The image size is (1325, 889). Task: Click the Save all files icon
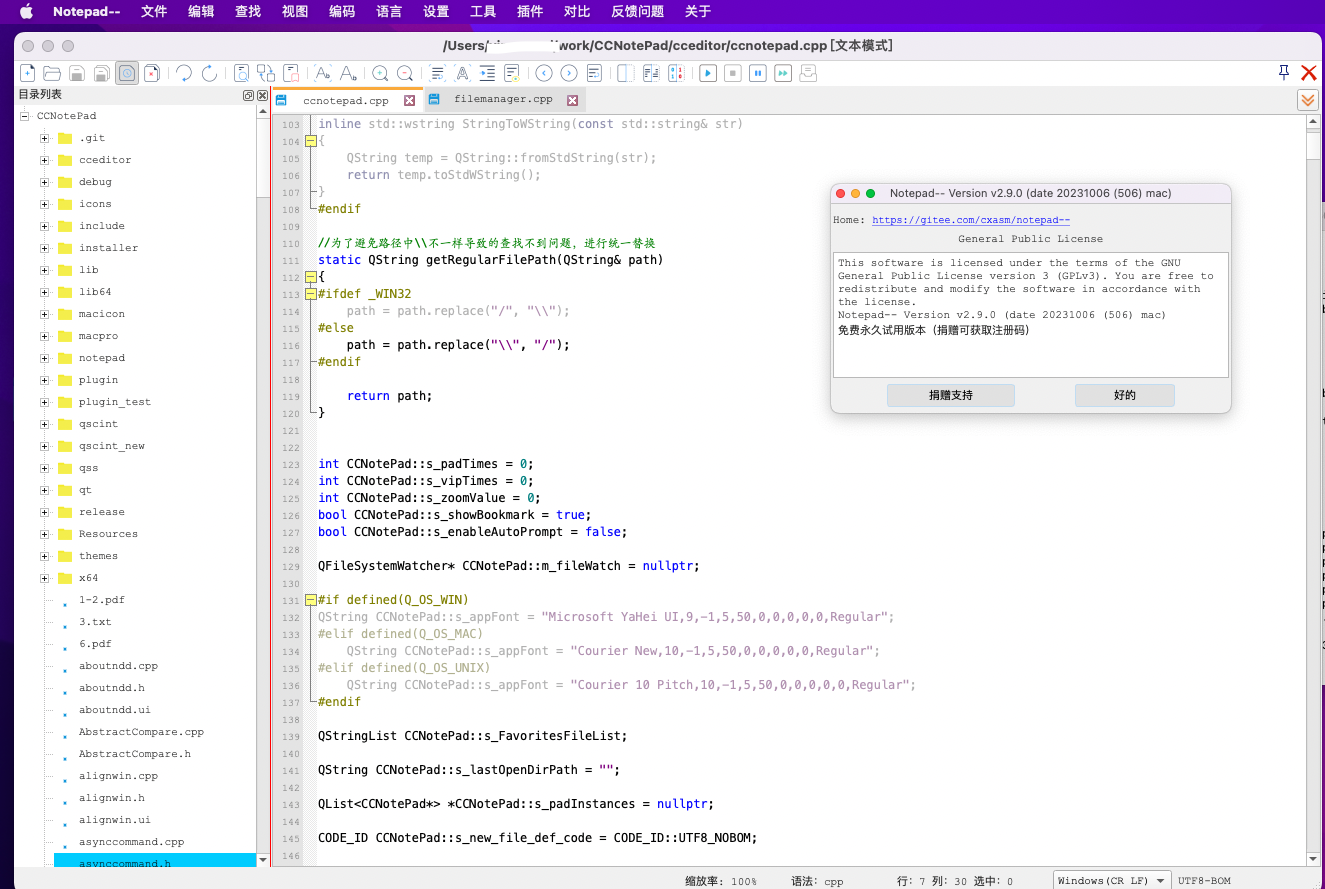pos(102,73)
